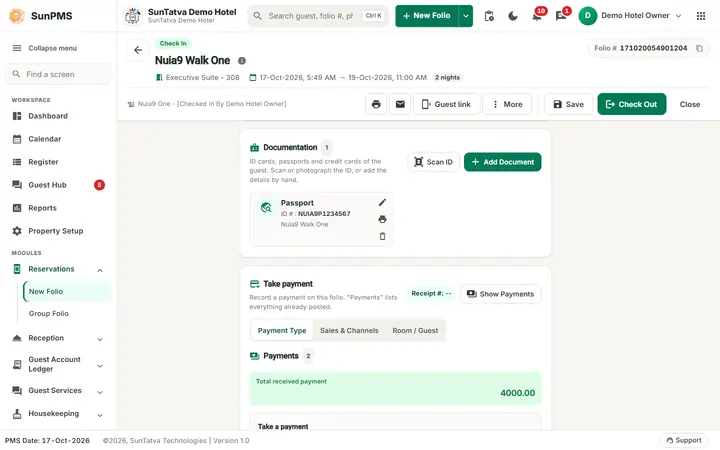720x450 pixels.
Task: Copy the folio number with copy icon
Action: click(699, 48)
